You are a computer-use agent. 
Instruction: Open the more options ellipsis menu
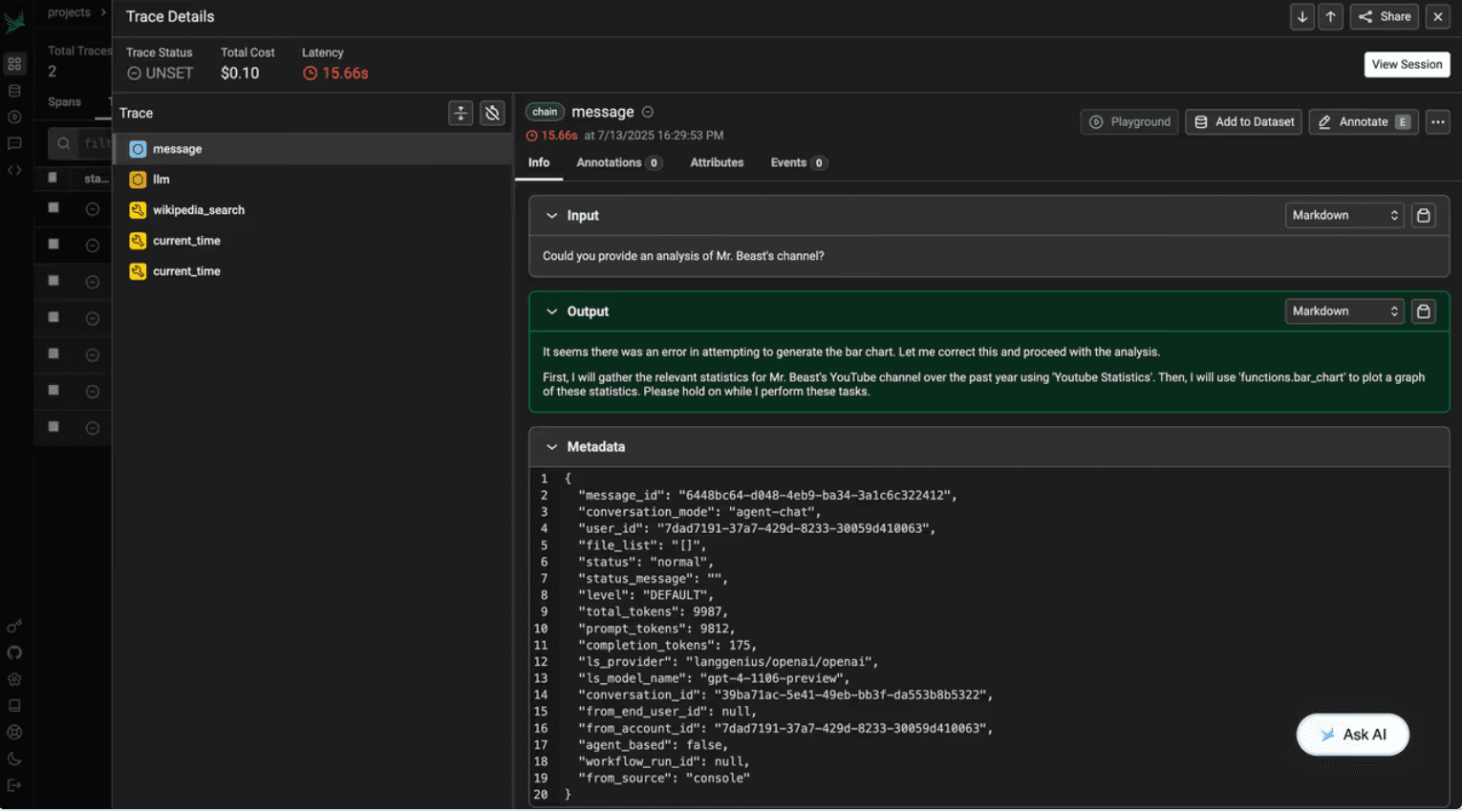(1437, 122)
